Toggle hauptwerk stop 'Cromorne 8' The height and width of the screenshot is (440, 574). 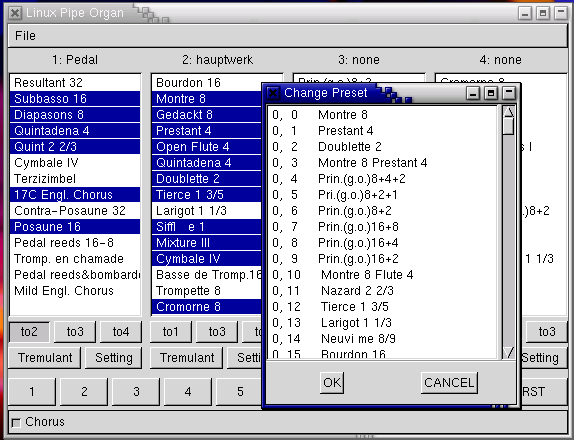pos(206,307)
